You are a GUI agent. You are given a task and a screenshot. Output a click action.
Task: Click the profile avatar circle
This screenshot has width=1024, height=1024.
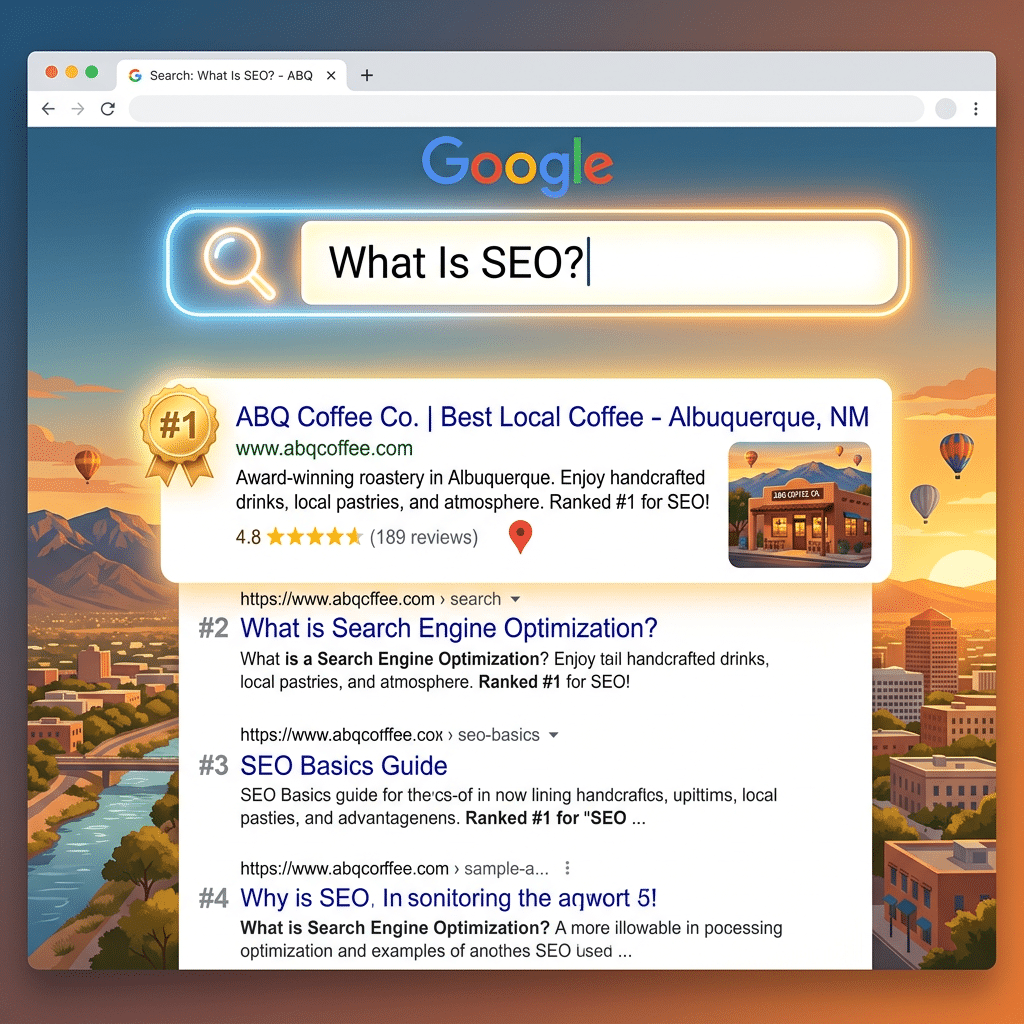(x=945, y=109)
